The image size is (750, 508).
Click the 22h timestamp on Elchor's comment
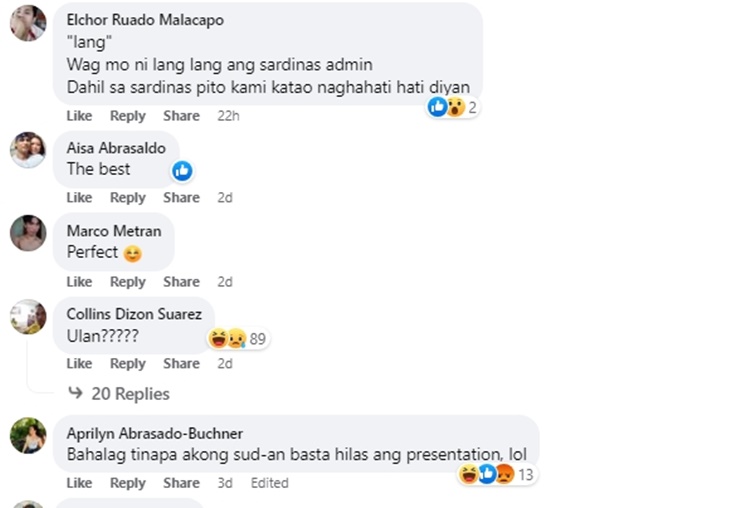click(228, 116)
